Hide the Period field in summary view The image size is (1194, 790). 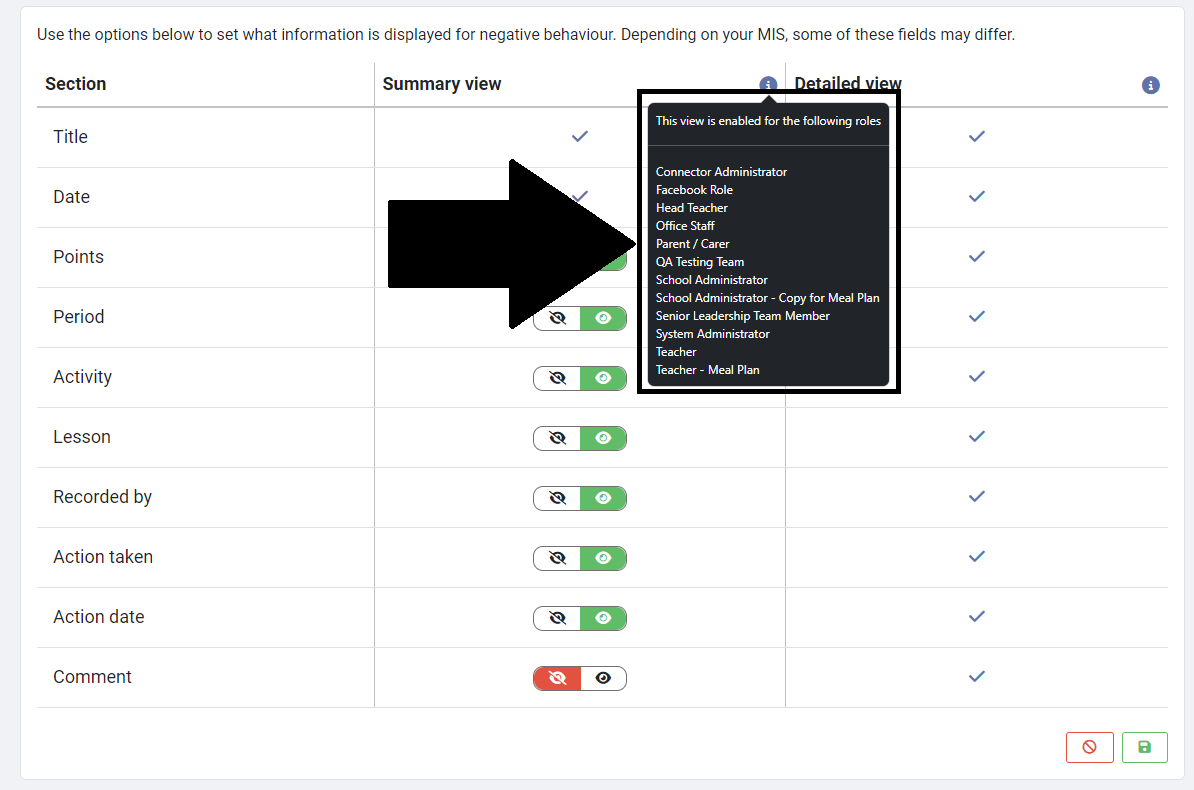[557, 318]
